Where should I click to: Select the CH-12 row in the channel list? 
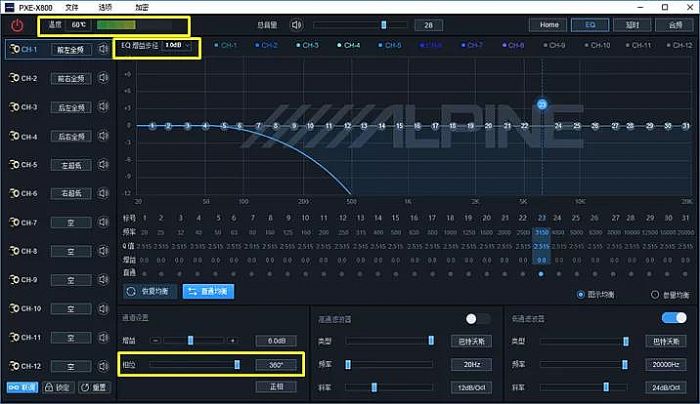[x=58, y=366]
